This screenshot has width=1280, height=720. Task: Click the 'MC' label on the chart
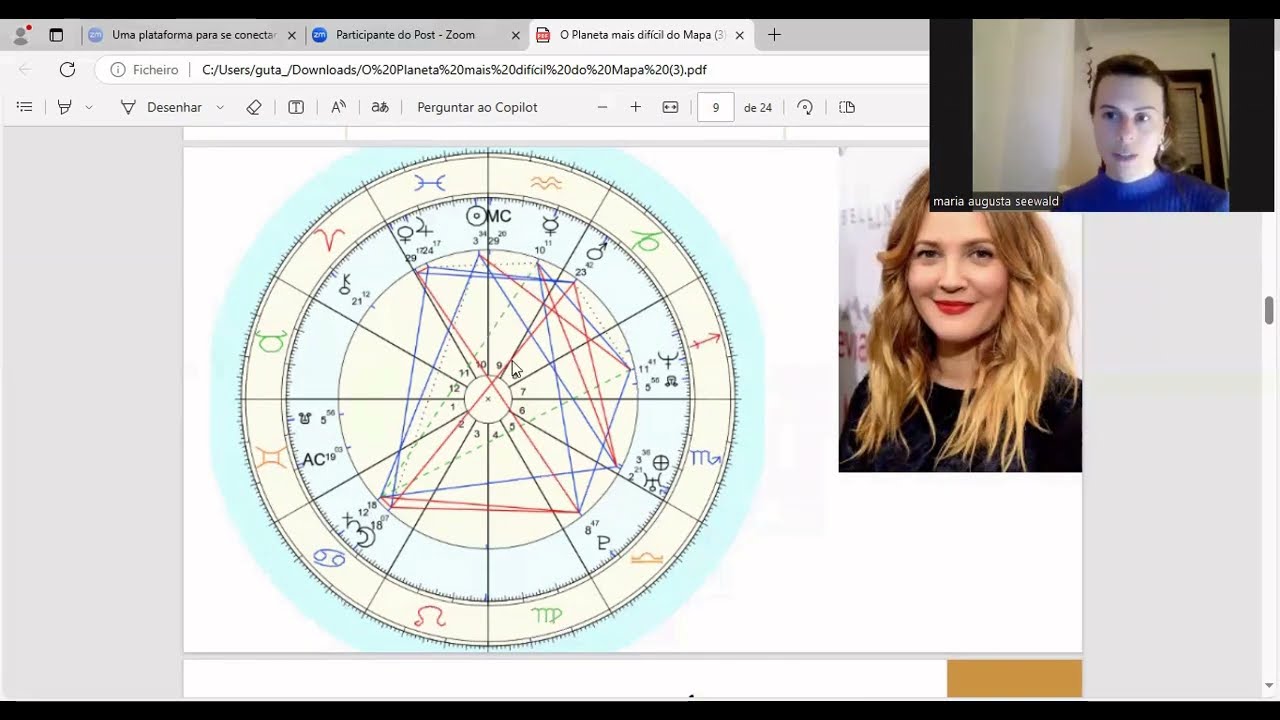pos(499,216)
